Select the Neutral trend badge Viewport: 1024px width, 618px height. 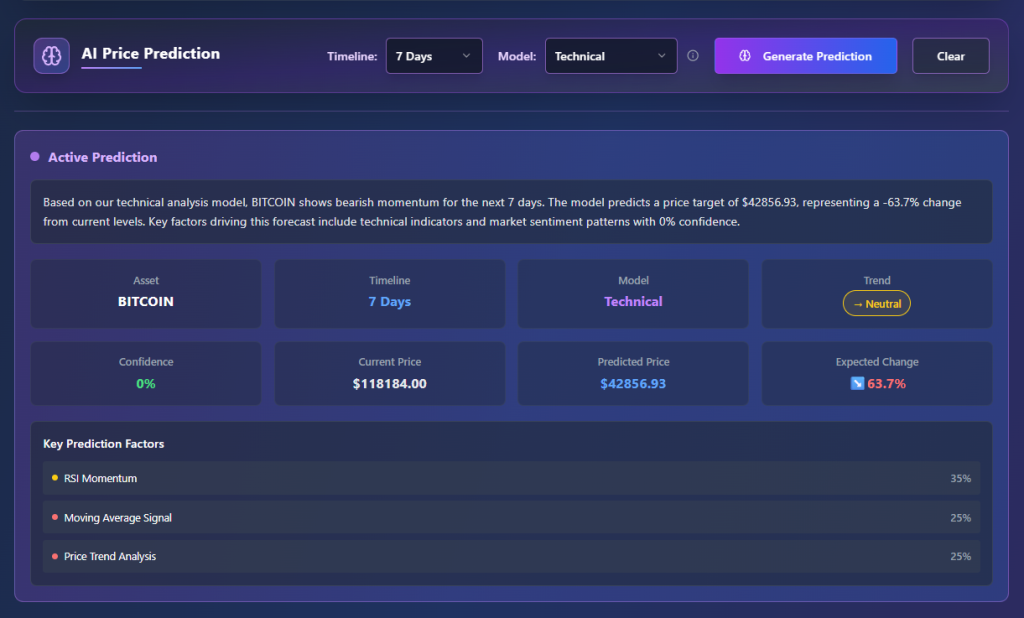tap(877, 303)
